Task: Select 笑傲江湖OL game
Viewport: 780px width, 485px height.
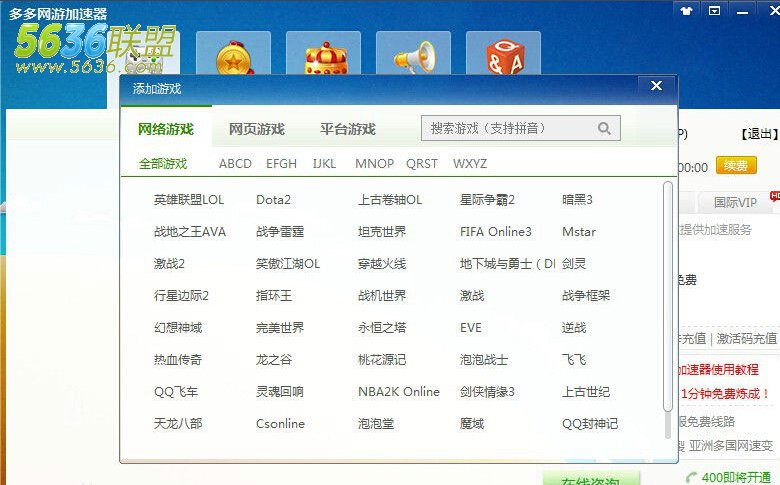Action: [x=288, y=264]
